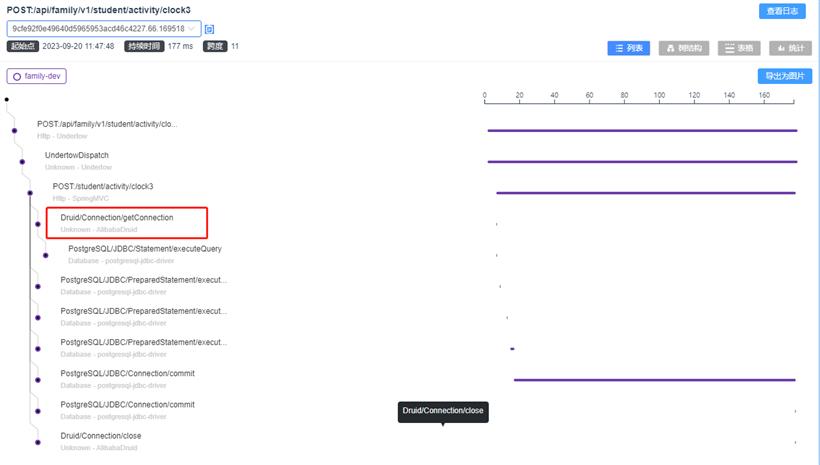The width and height of the screenshot is (820, 465).
Task: Switch to the 树结构 tree view
Action: (x=684, y=48)
